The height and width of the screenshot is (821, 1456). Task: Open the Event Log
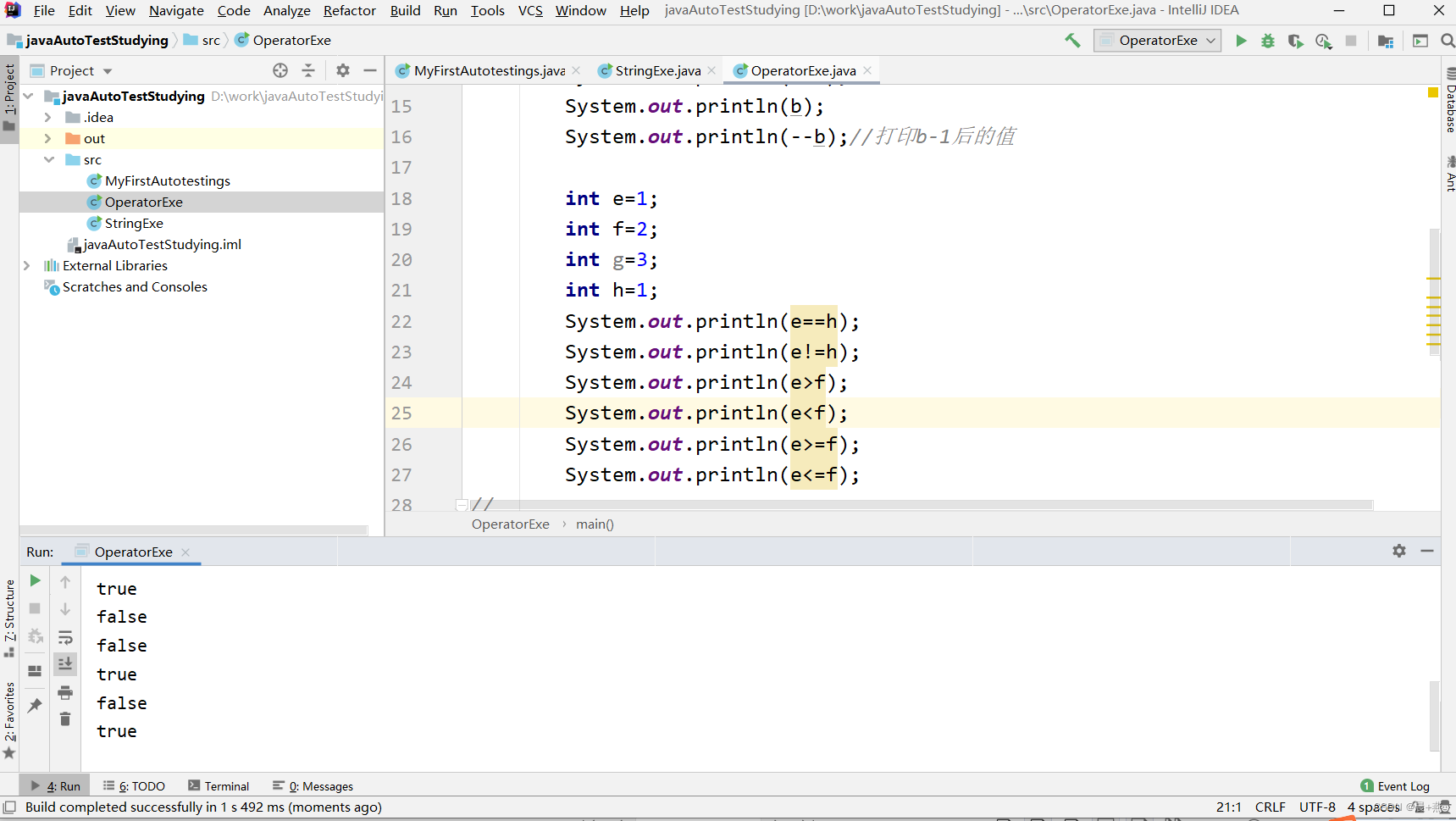coord(1395,785)
